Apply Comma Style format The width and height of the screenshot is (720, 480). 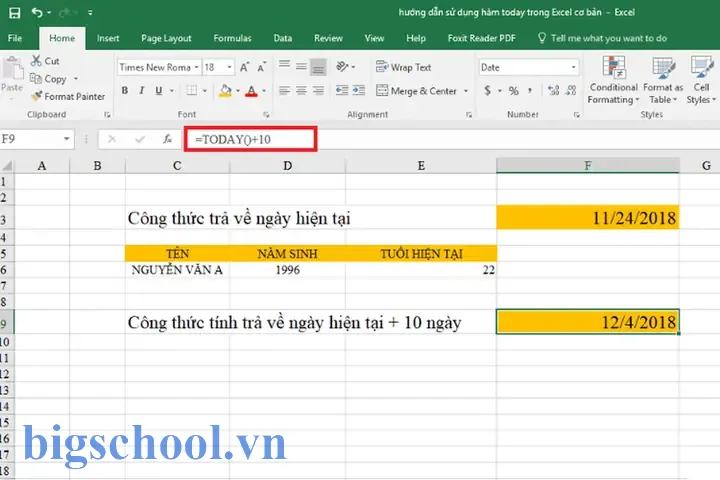[530, 90]
